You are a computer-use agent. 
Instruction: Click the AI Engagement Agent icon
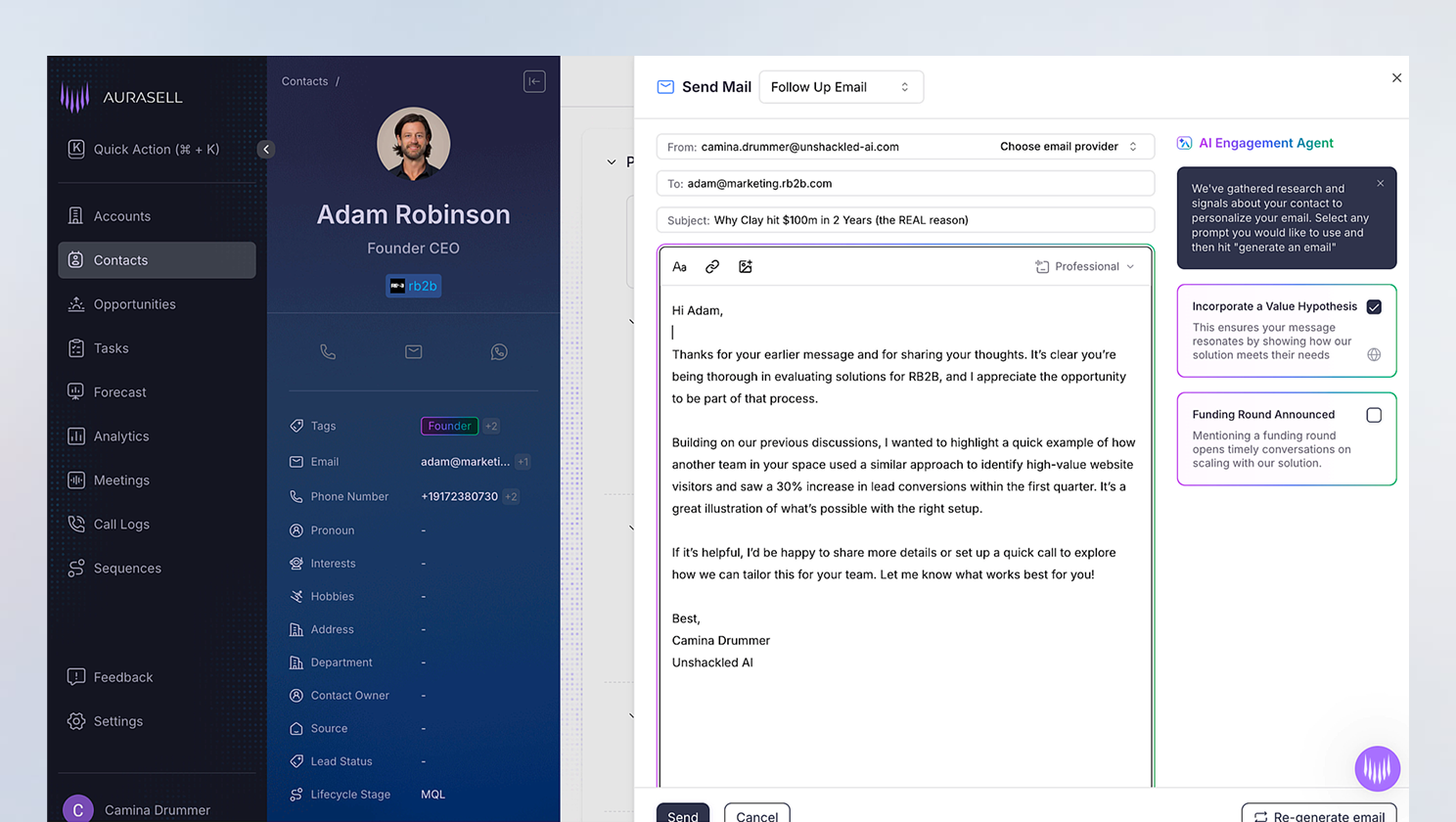coord(1184,143)
